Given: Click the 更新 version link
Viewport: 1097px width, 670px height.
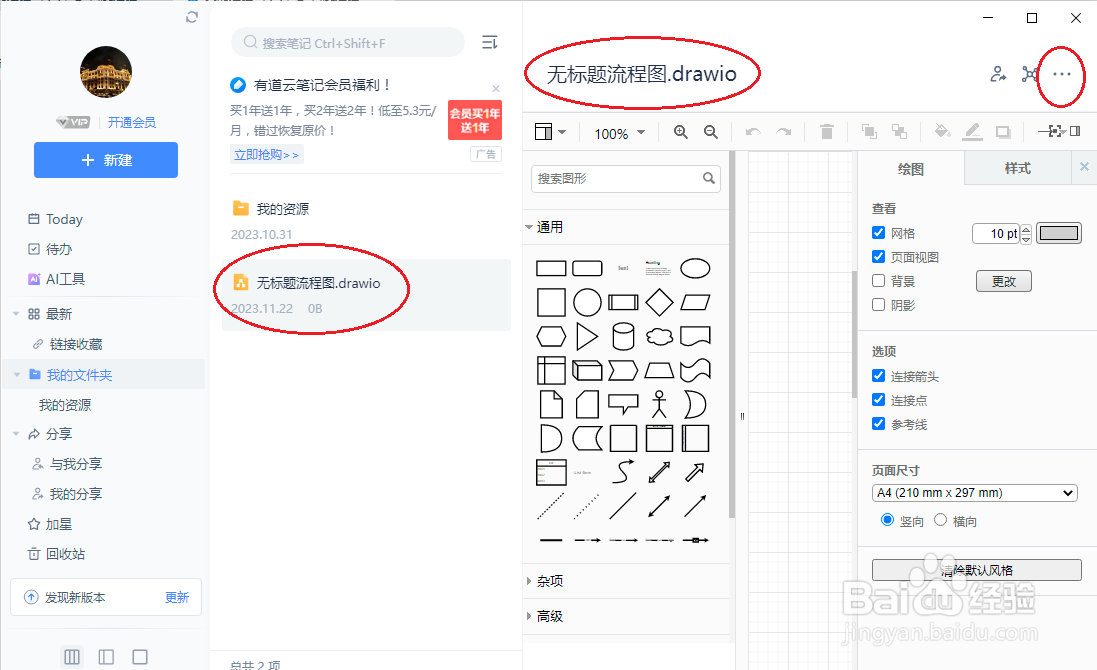Looking at the screenshot, I should coord(177,597).
